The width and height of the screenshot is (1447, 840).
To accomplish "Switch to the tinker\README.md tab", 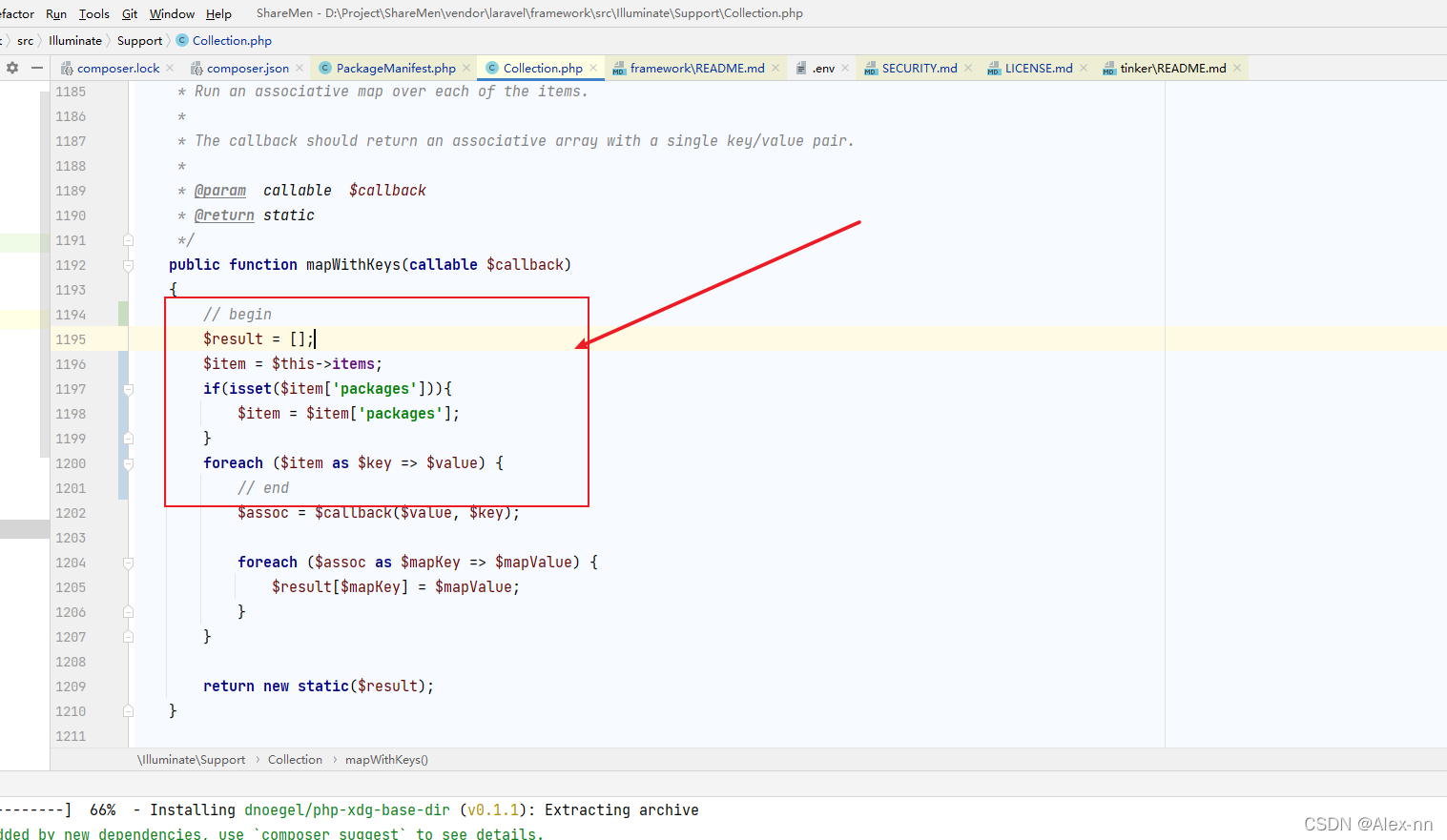I will pos(1173,68).
